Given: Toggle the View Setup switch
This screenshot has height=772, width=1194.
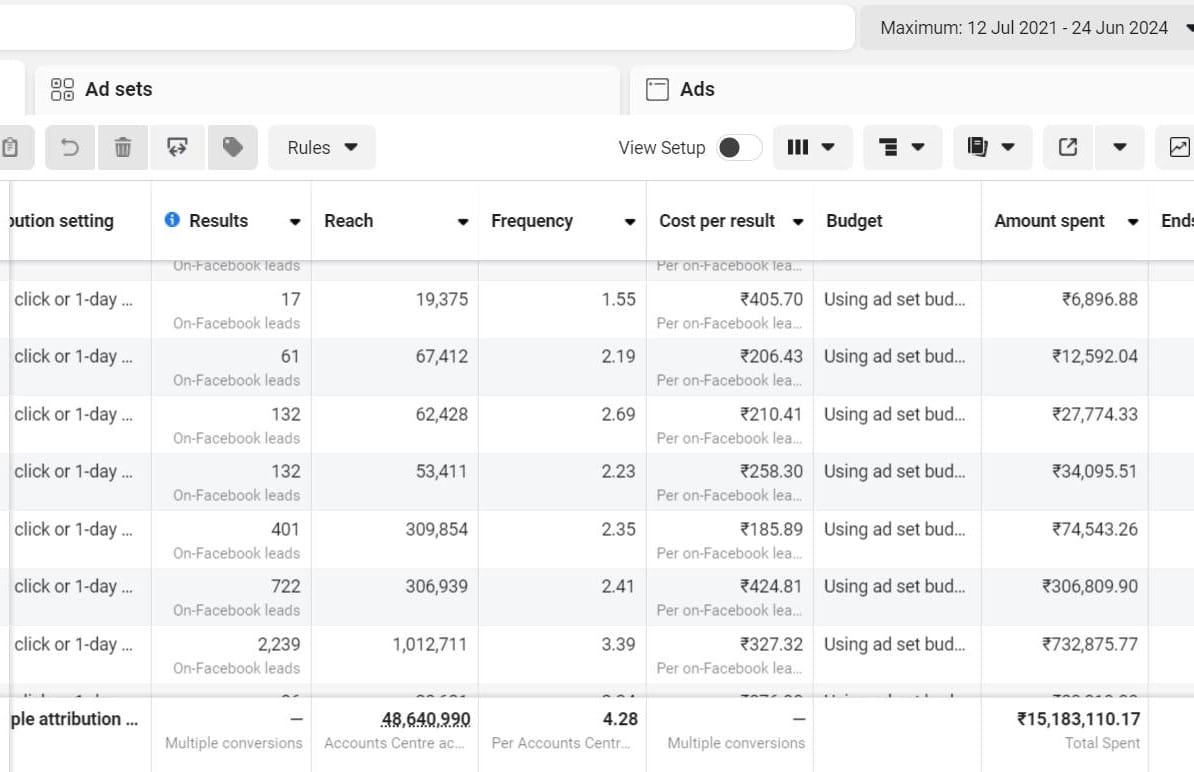Looking at the screenshot, I should [740, 148].
